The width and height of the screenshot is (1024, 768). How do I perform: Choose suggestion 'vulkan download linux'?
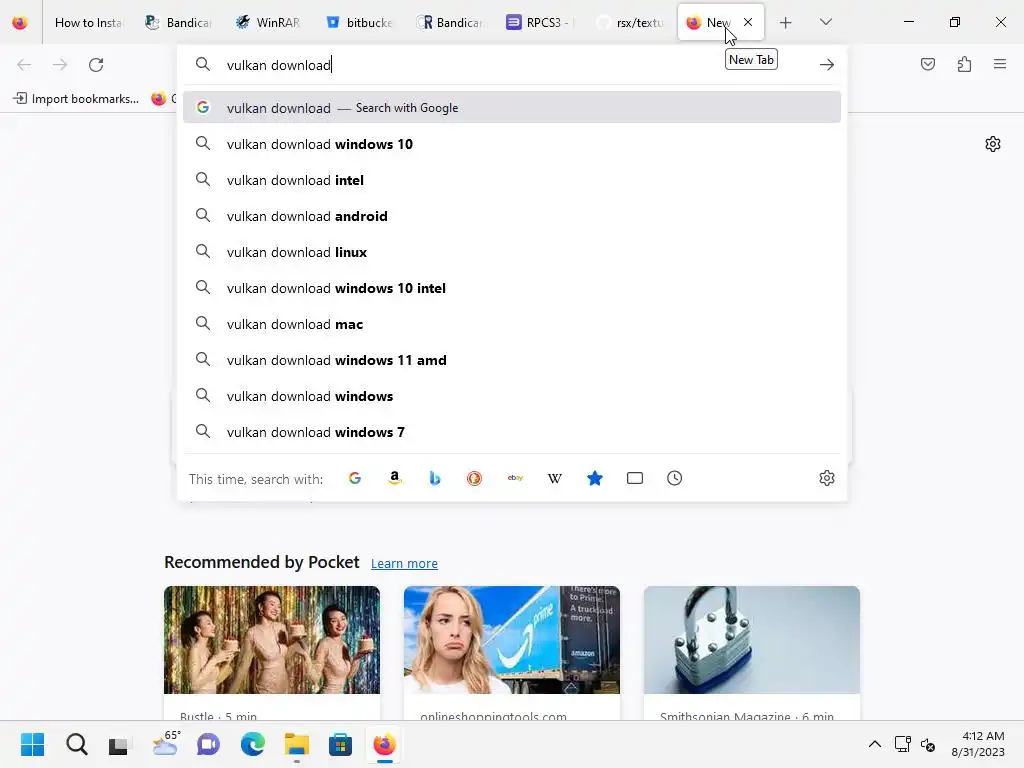click(512, 252)
